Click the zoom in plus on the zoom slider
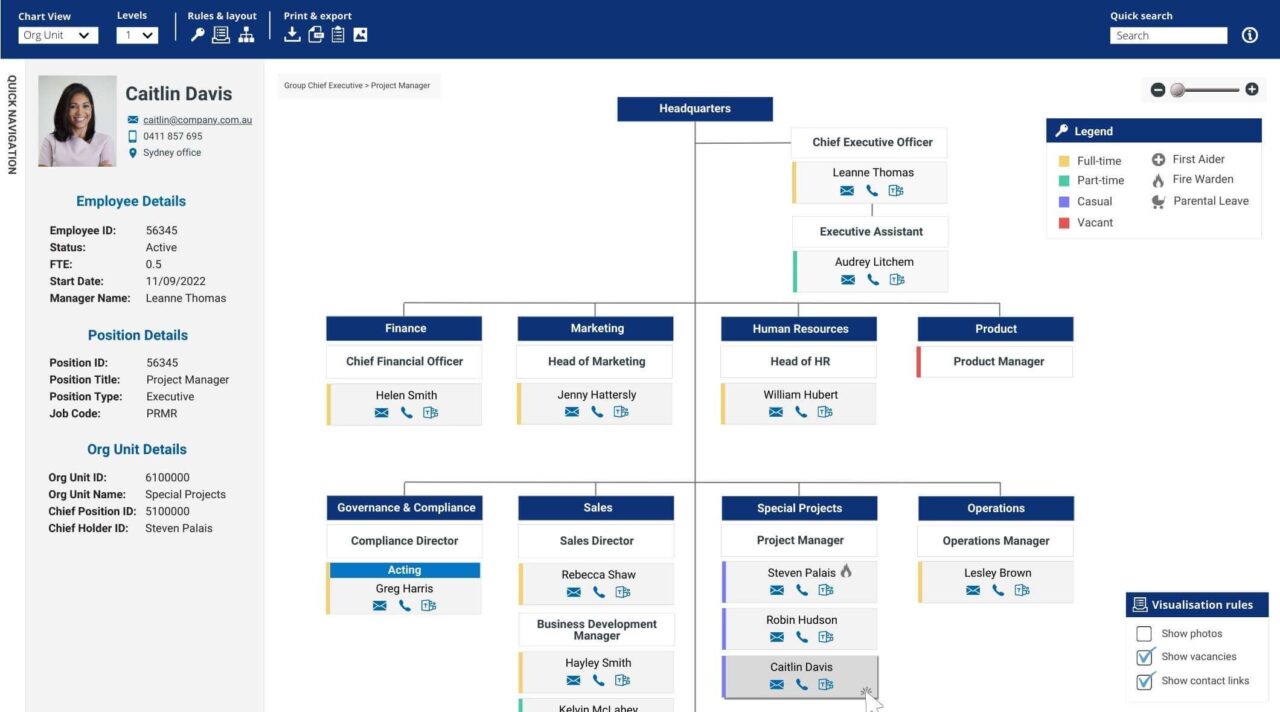 coord(1251,89)
